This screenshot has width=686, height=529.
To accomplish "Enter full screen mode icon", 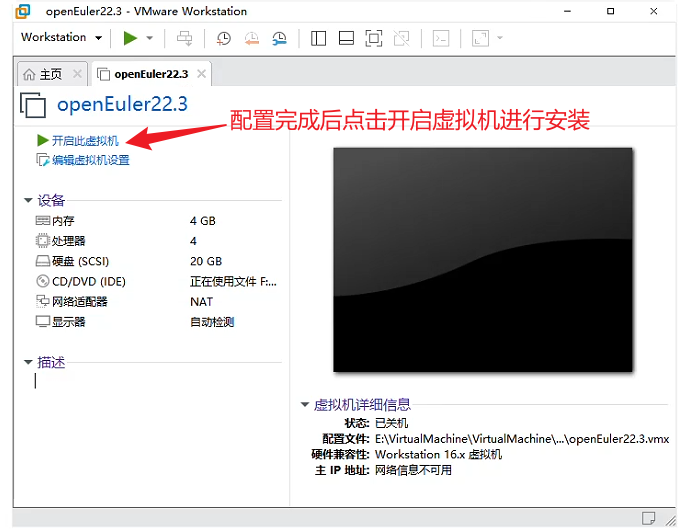I will point(374,39).
